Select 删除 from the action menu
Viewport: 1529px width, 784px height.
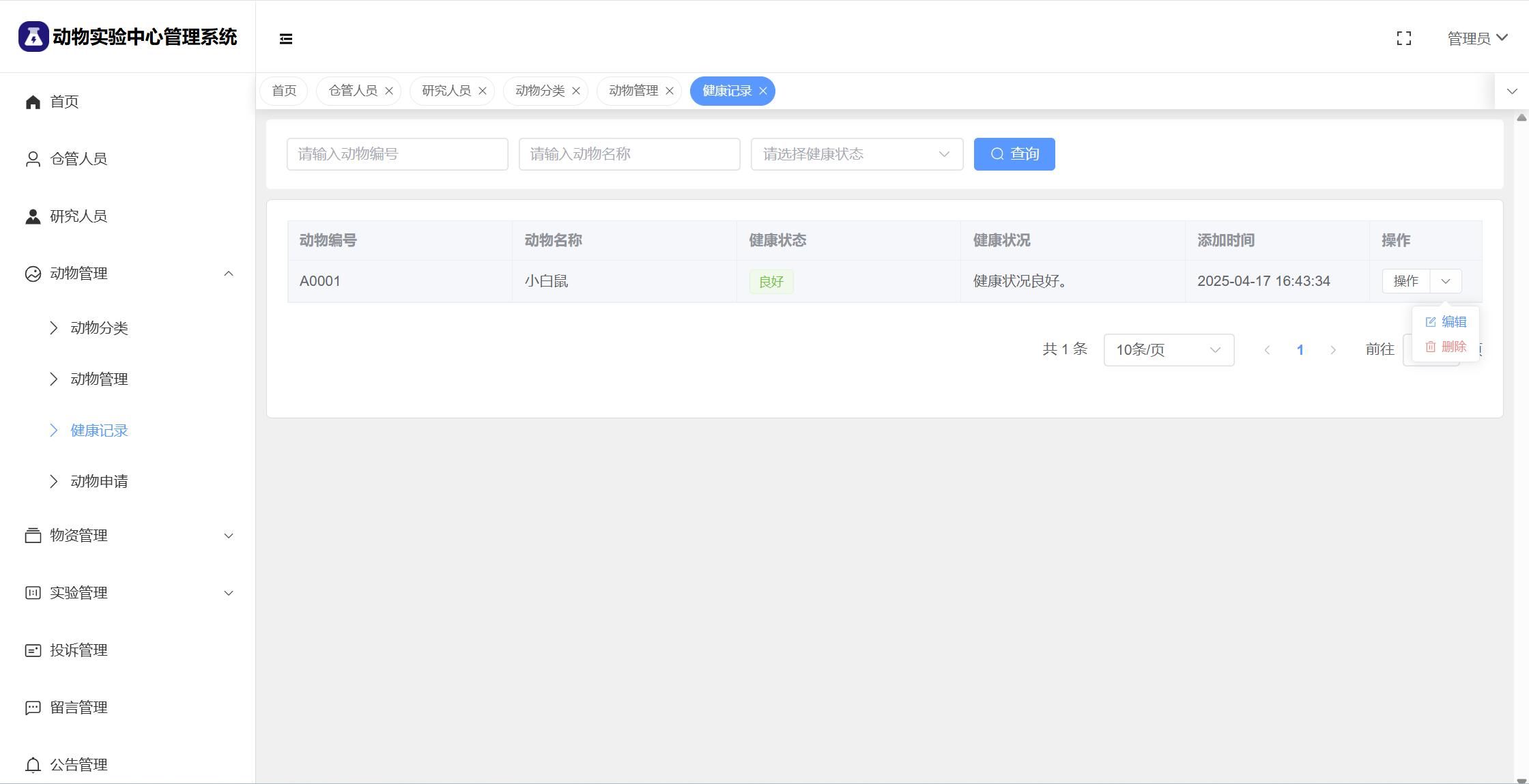[x=1447, y=347]
